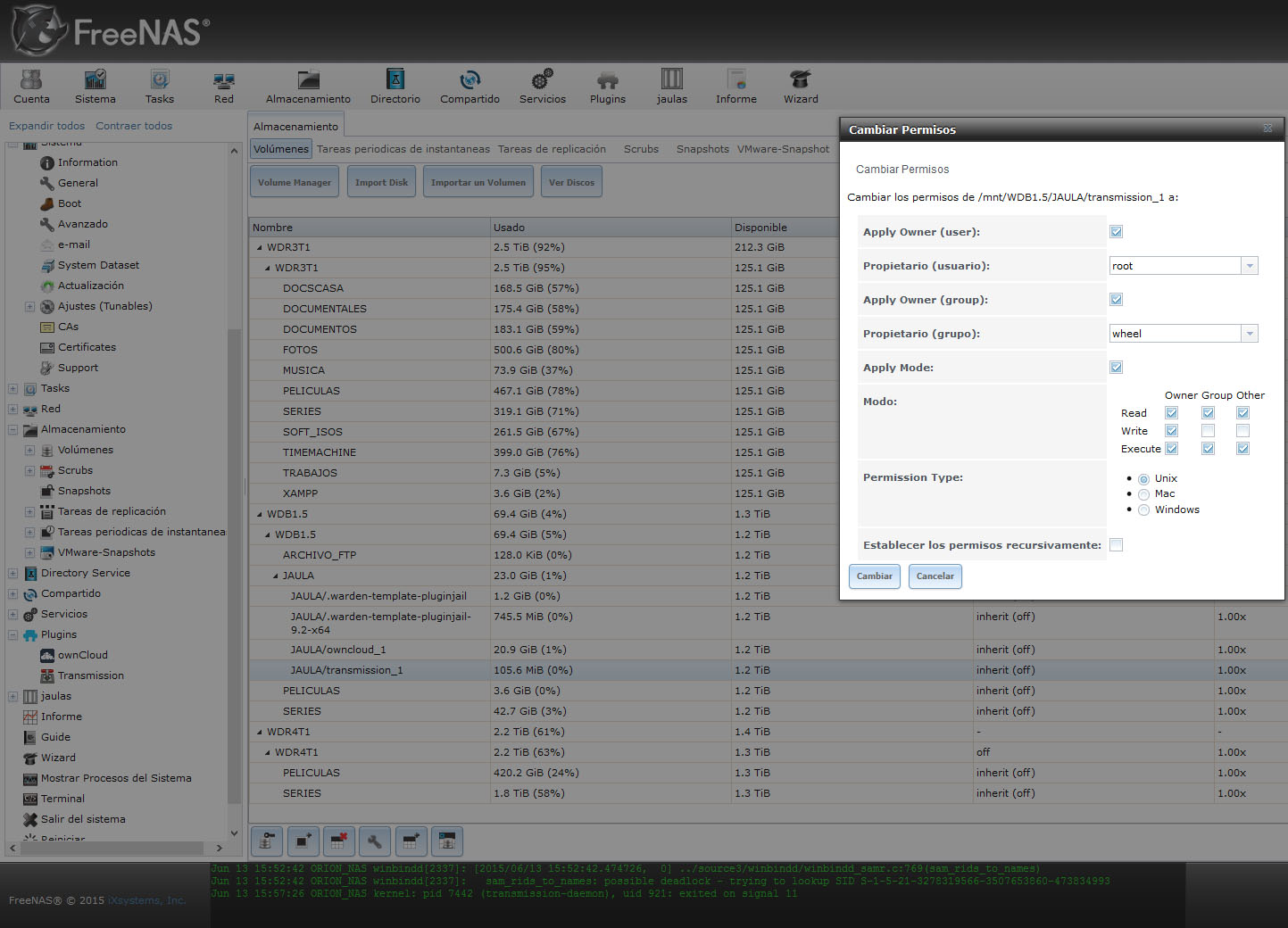The height and width of the screenshot is (928, 1288).
Task: Click the first icon in bottom volume toolbar
Action: 266,841
